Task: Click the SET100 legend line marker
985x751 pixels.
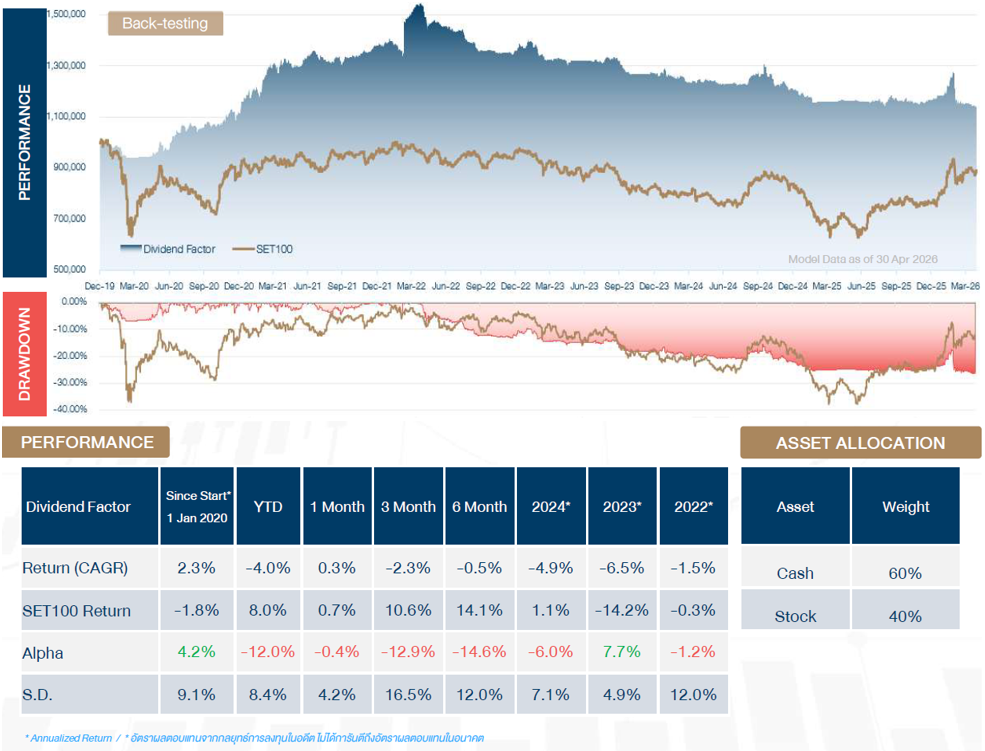Action: (243, 249)
